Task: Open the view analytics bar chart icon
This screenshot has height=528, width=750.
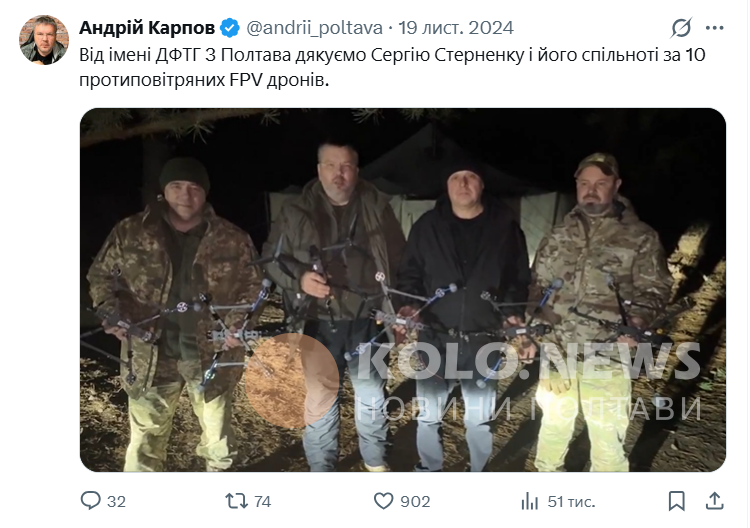Action: click(x=529, y=501)
